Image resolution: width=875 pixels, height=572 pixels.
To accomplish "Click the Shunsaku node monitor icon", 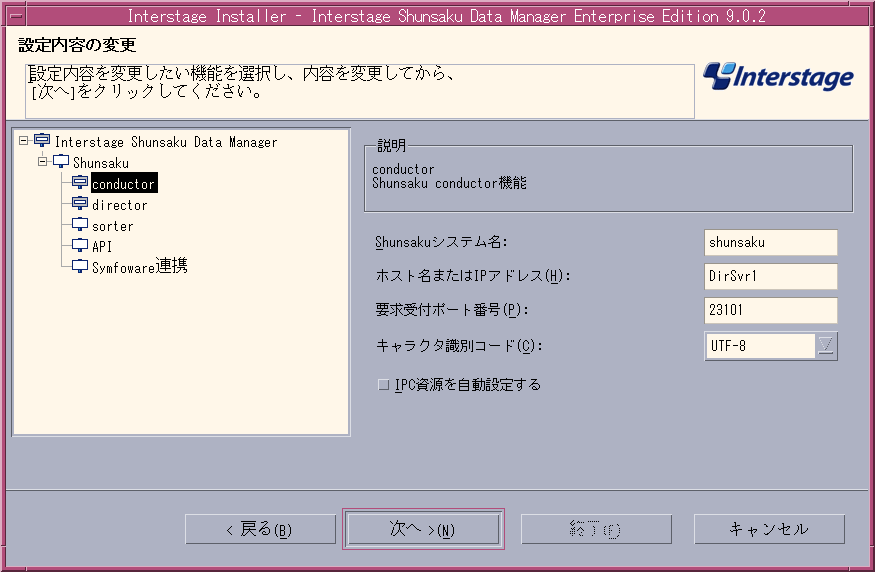I will [x=61, y=162].
